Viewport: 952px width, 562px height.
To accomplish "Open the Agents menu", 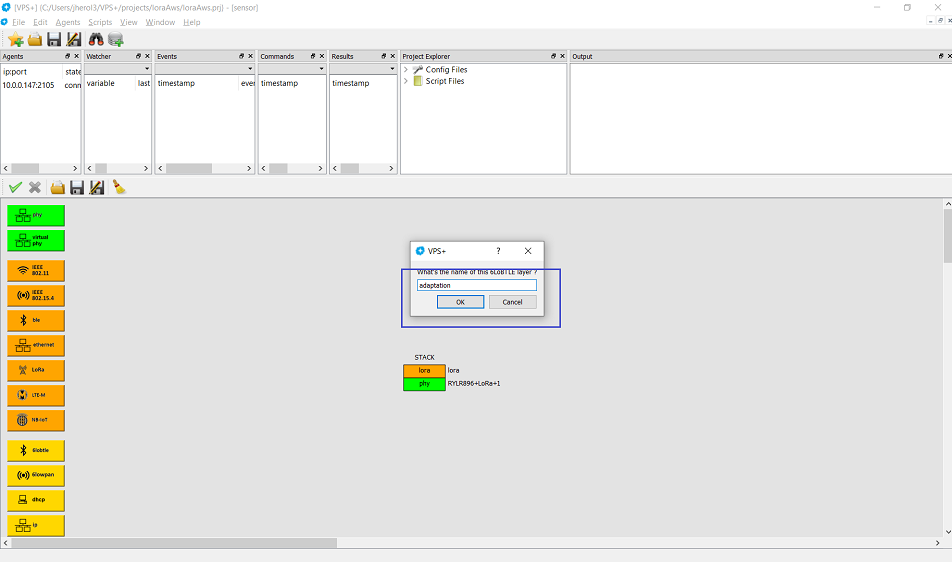I will click(68, 22).
